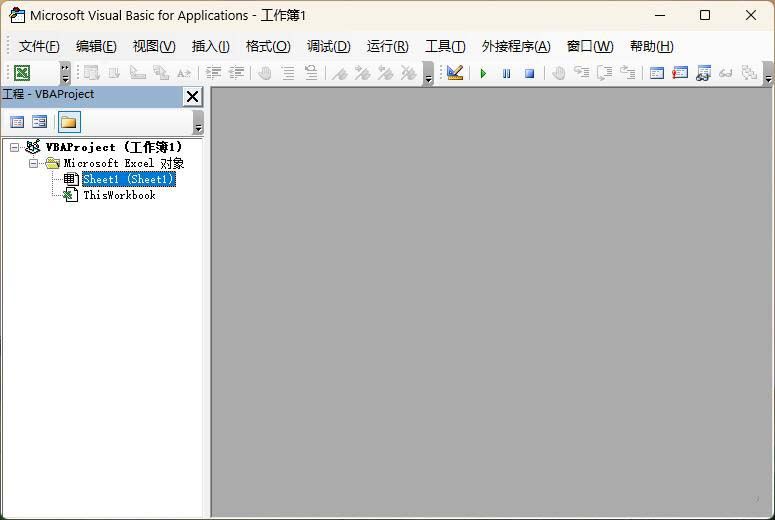This screenshot has width=775, height=520.
Task: Open 工具(T) menu
Action: coord(445,46)
